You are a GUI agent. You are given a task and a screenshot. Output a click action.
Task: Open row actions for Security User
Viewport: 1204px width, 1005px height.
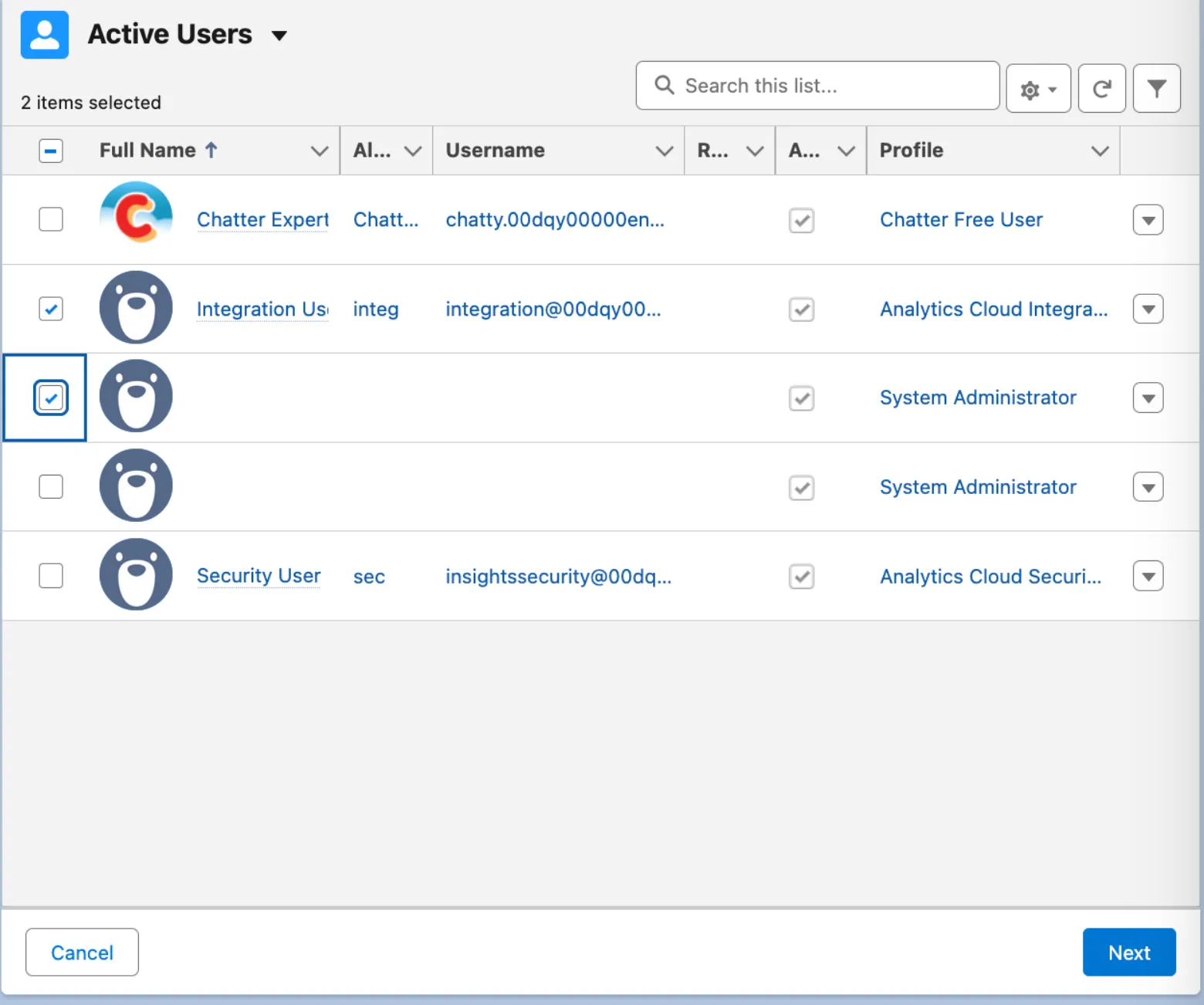tap(1148, 576)
